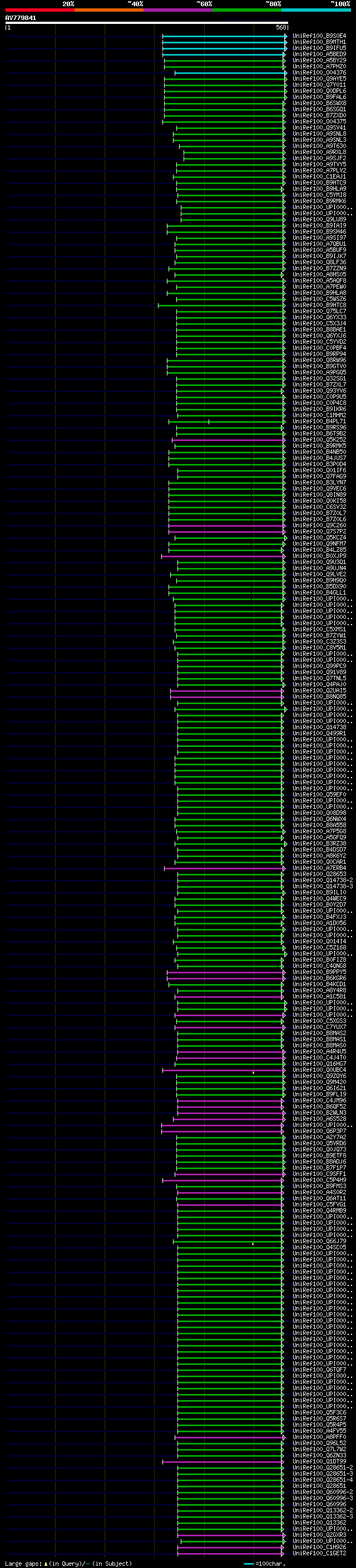Choose hit UniRef100_A4R4U5
356x1568 pixels.
tap(319, 1052)
